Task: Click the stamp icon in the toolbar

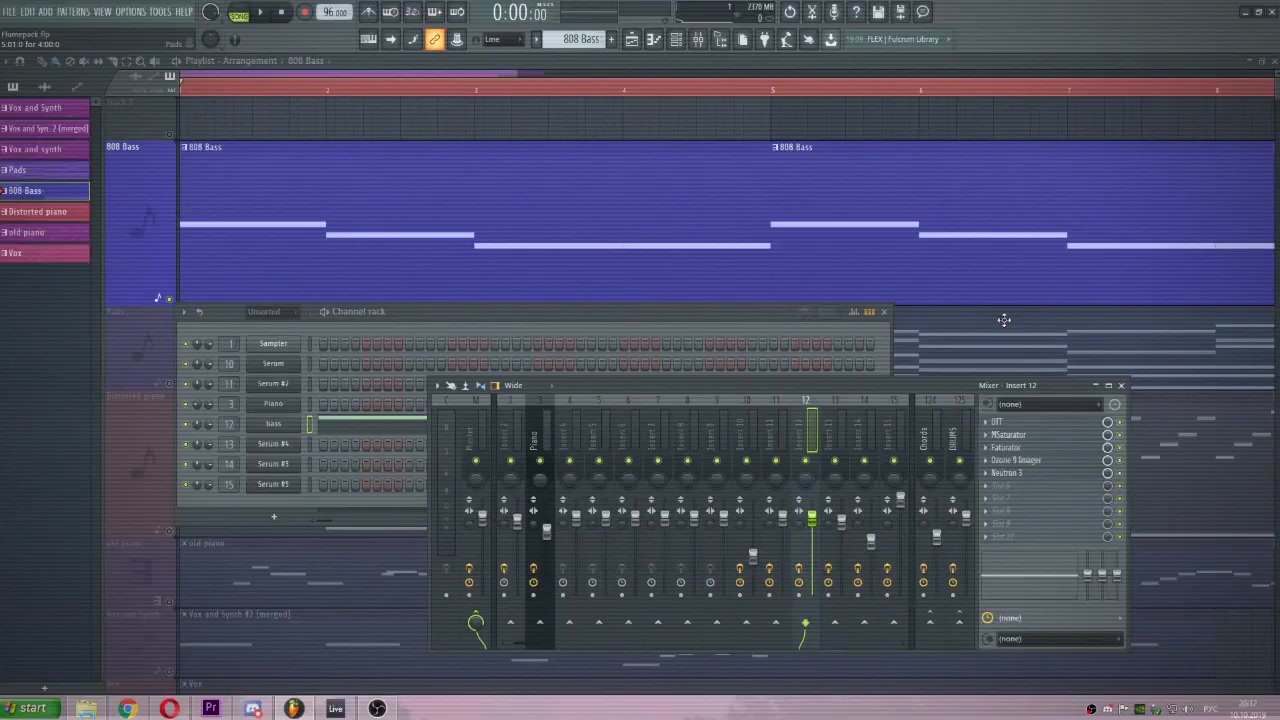Action: coord(457,39)
